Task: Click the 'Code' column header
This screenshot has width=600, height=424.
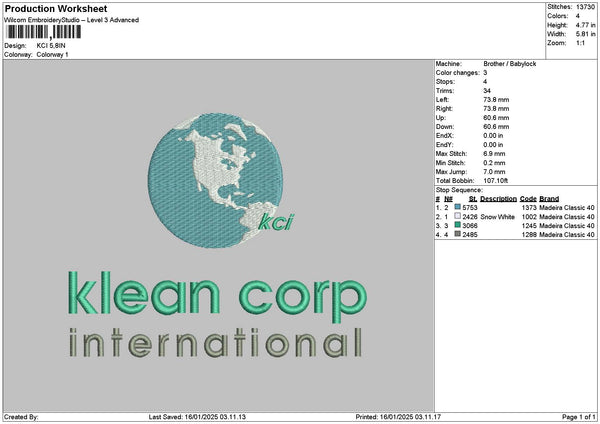Action: click(x=528, y=199)
